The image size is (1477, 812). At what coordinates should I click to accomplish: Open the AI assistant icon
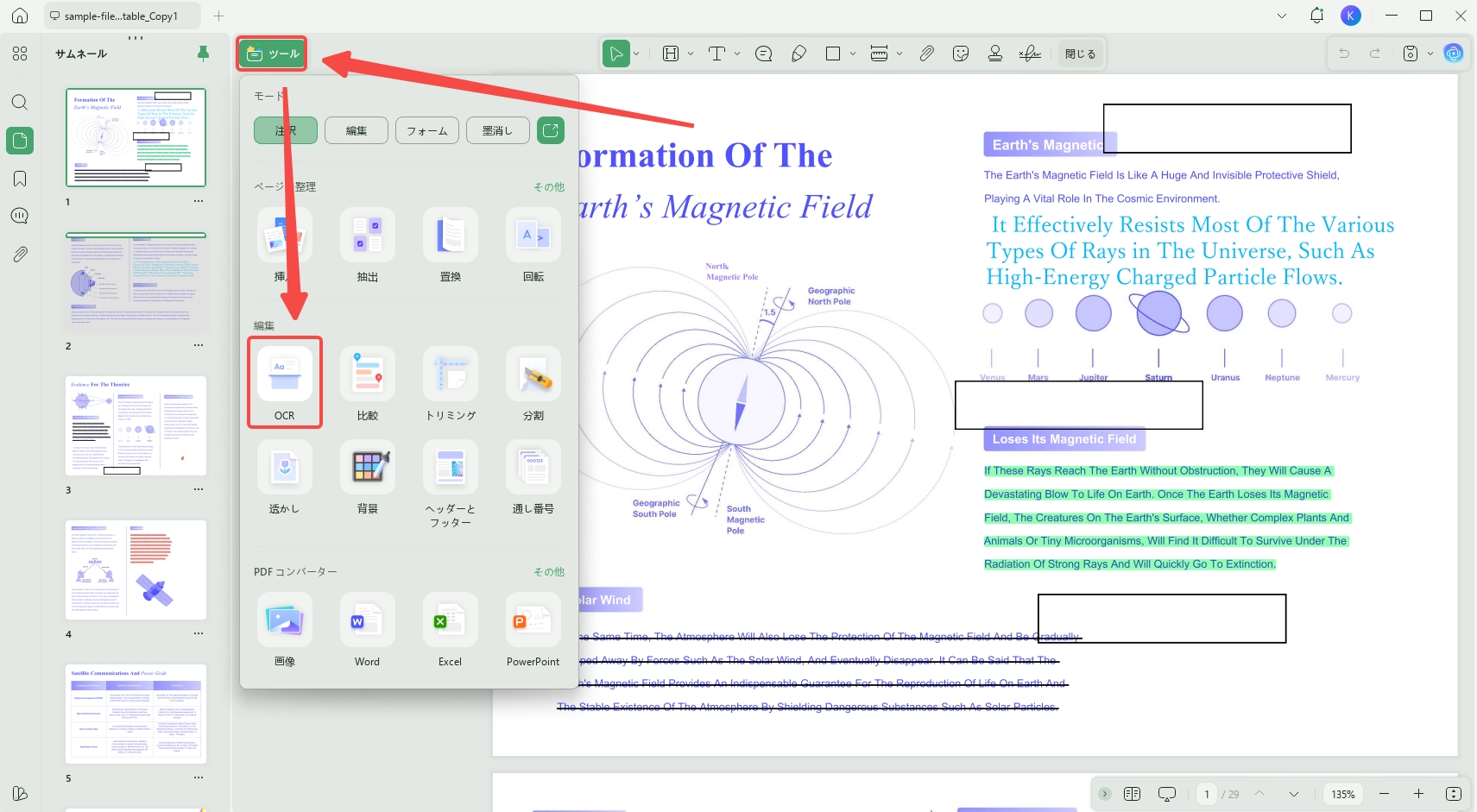click(x=1454, y=54)
